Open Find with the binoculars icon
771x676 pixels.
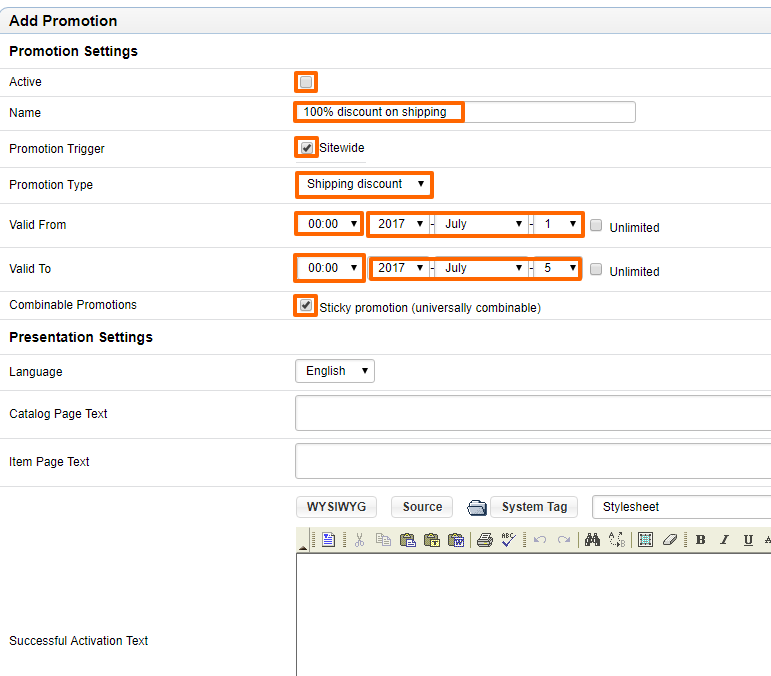click(592, 540)
